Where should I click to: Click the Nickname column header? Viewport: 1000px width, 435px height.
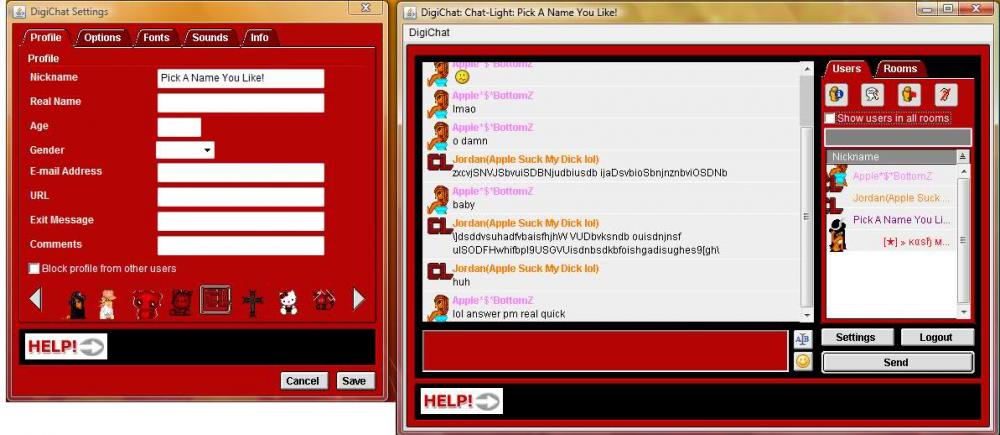892,156
